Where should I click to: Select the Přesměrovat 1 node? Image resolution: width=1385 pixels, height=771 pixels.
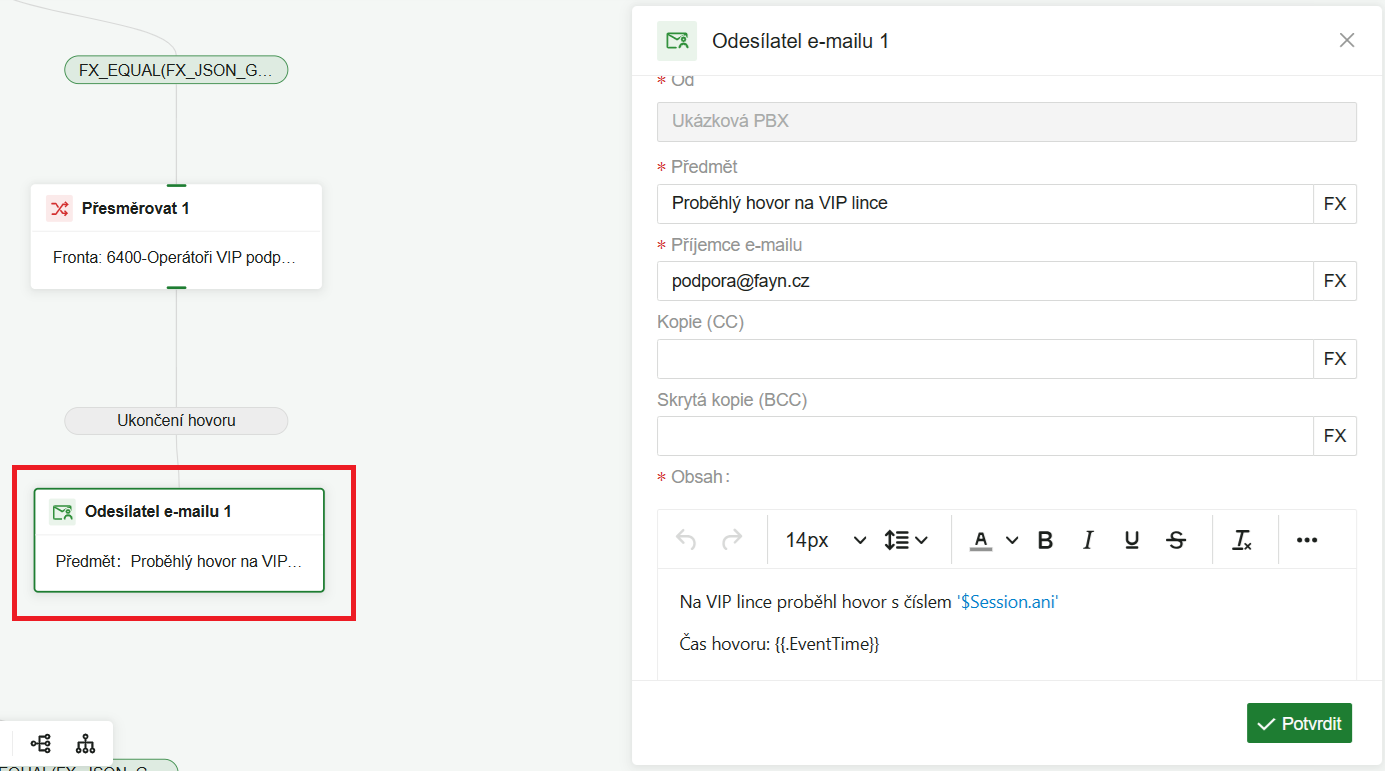pyautogui.click(x=176, y=236)
